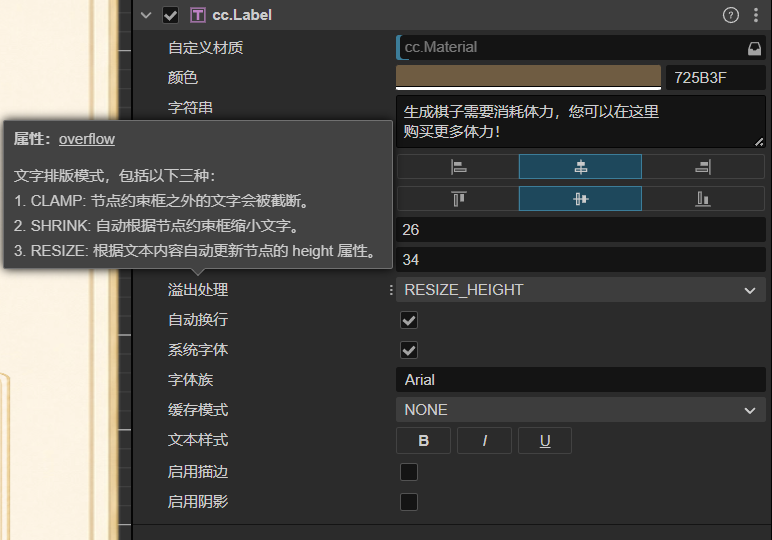772x540 pixels.
Task: Click the font family field Arial
Action: point(580,380)
